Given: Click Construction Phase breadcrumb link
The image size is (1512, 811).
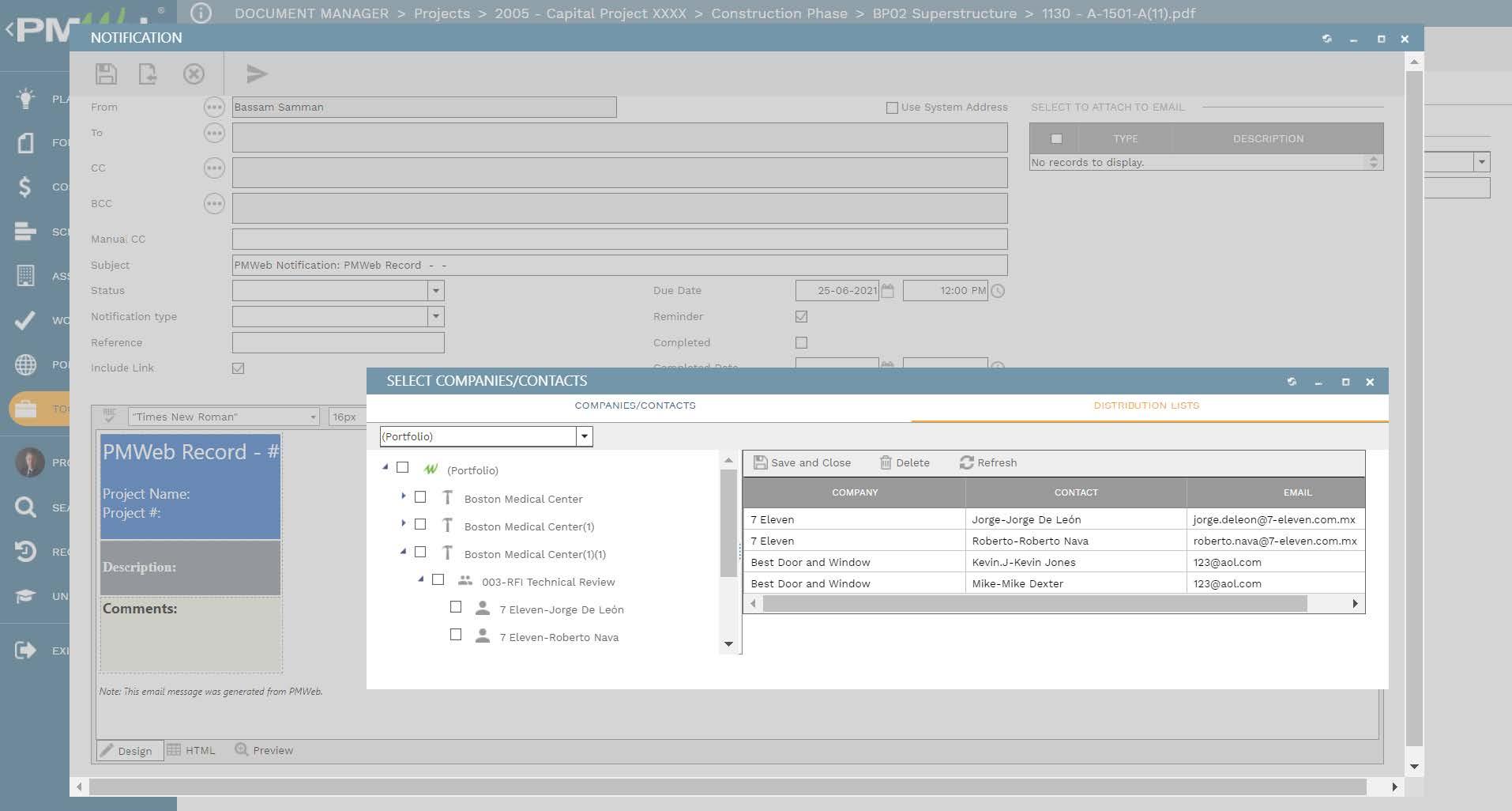Looking at the screenshot, I should (779, 13).
